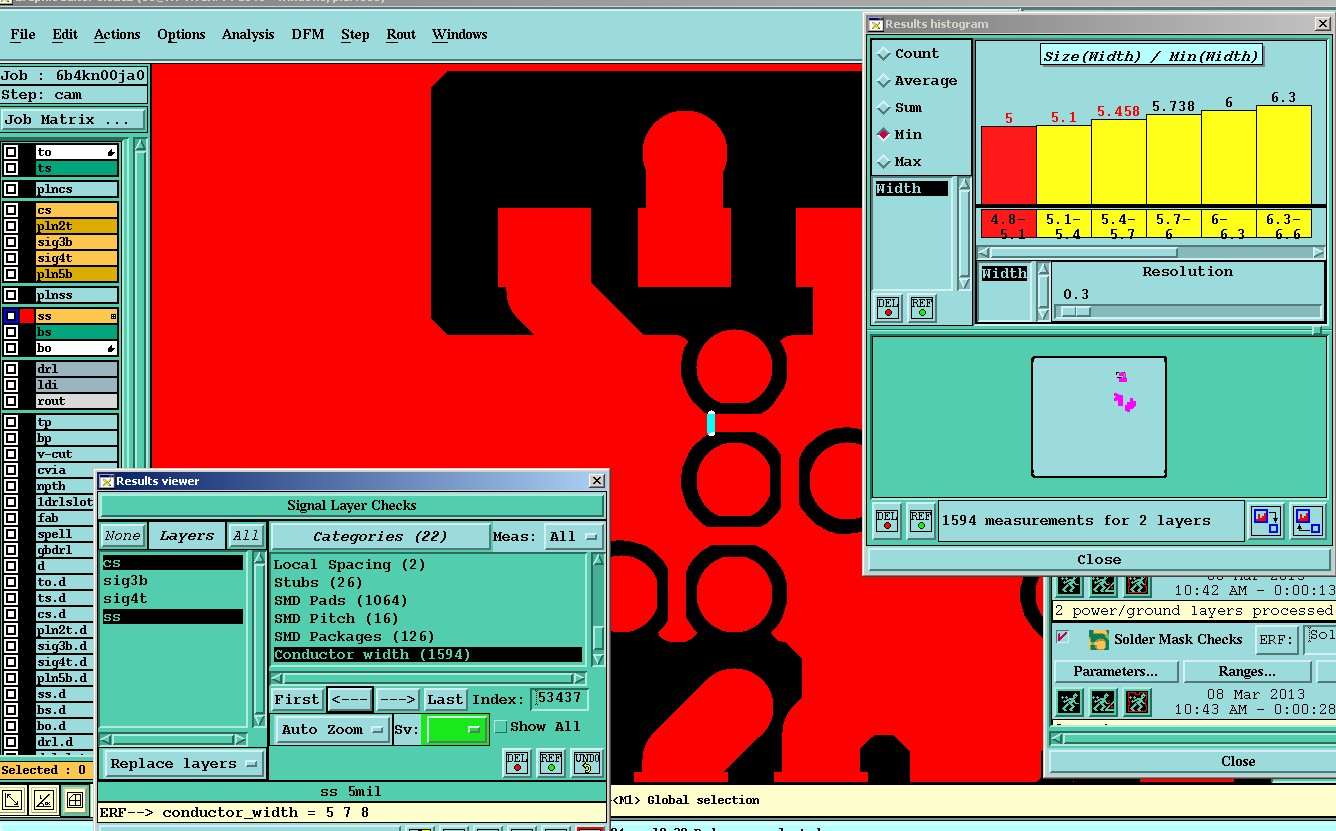
Task: Click the yellow 6.3-6.6 histogram bar
Action: pyautogui.click(x=1283, y=155)
